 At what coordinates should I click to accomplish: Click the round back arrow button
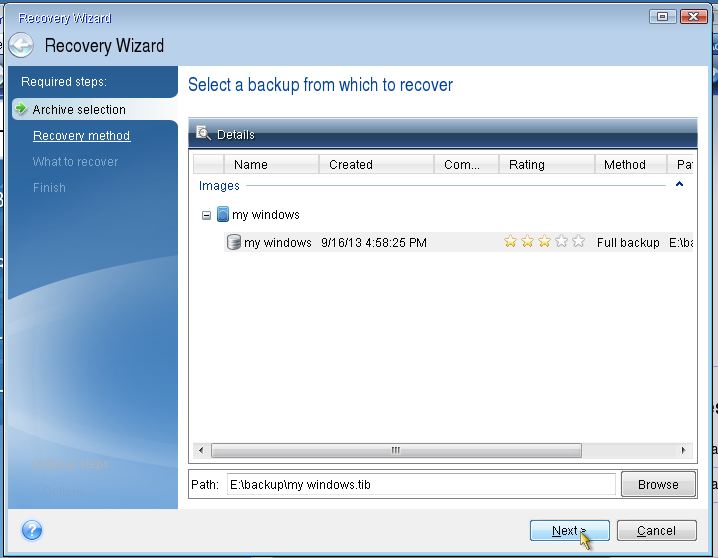pyautogui.click(x=21, y=45)
